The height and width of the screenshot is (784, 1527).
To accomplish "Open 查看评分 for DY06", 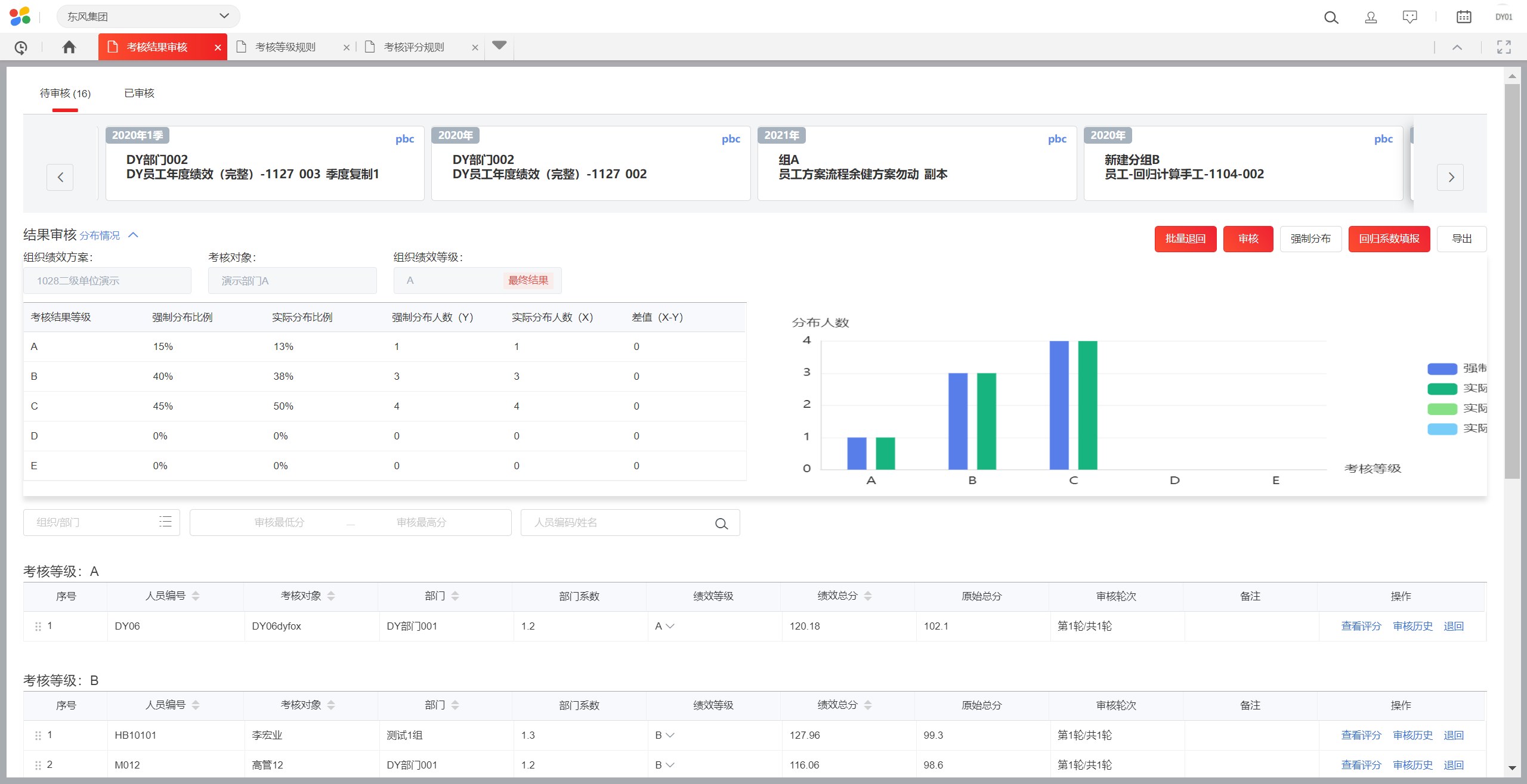I will [x=1361, y=627].
